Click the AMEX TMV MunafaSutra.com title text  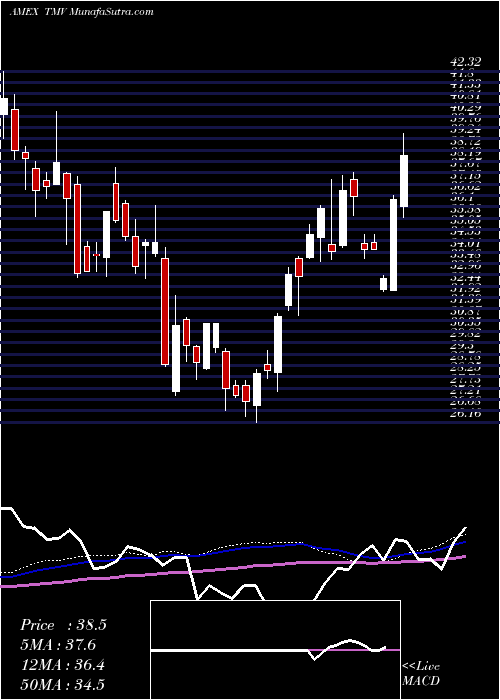[81, 12]
